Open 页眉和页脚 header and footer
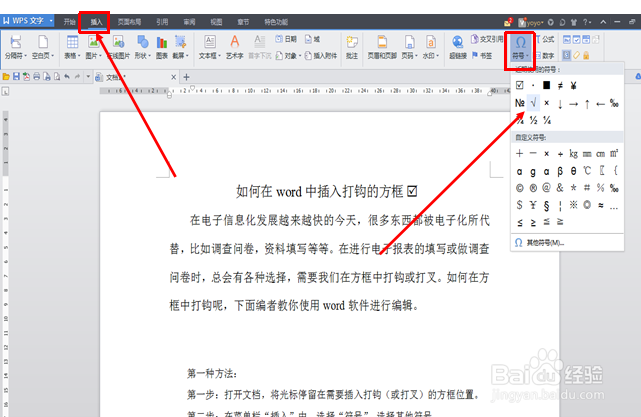641x417 pixels. (x=382, y=47)
